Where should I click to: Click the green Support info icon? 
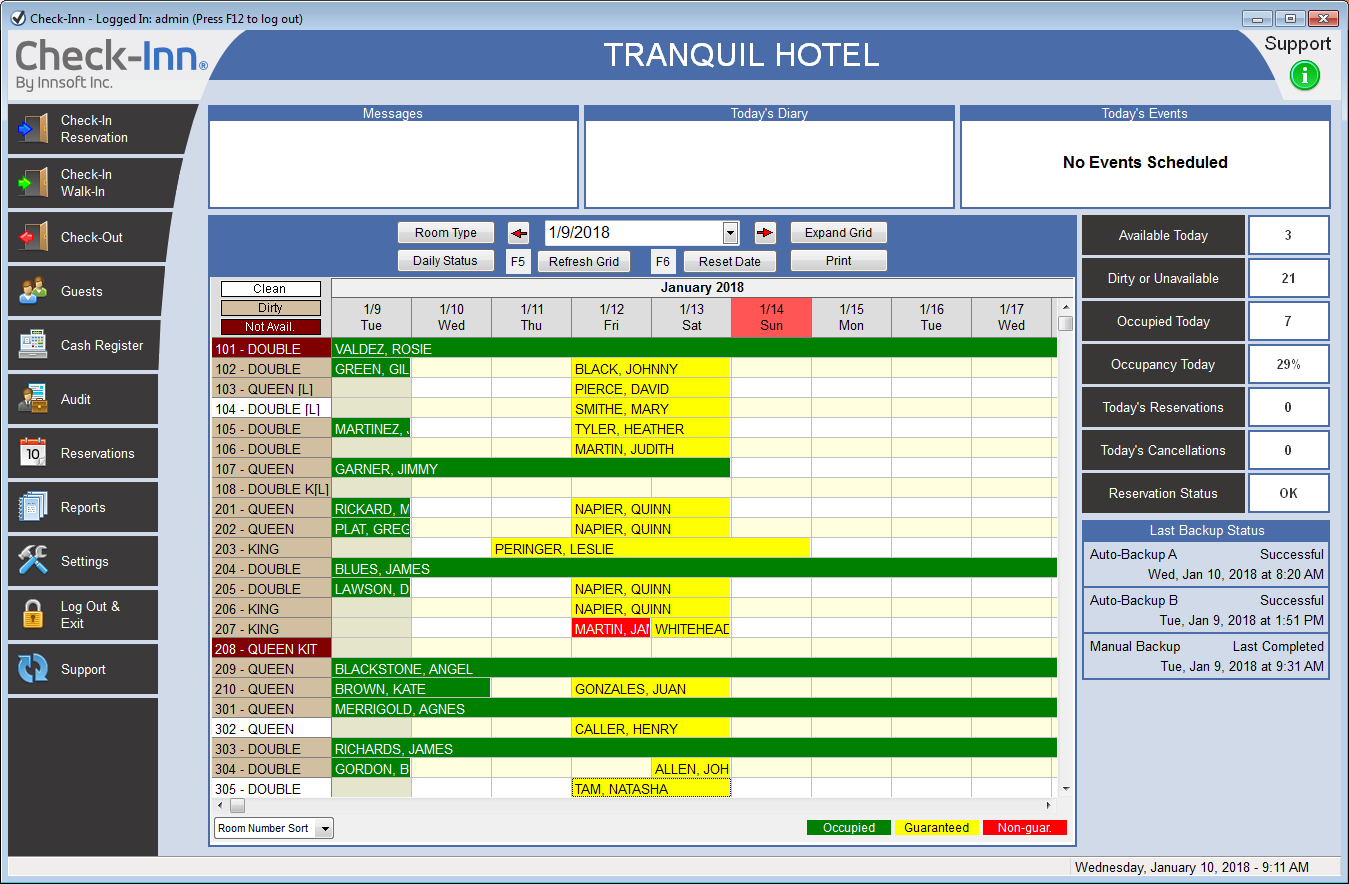point(1304,75)
